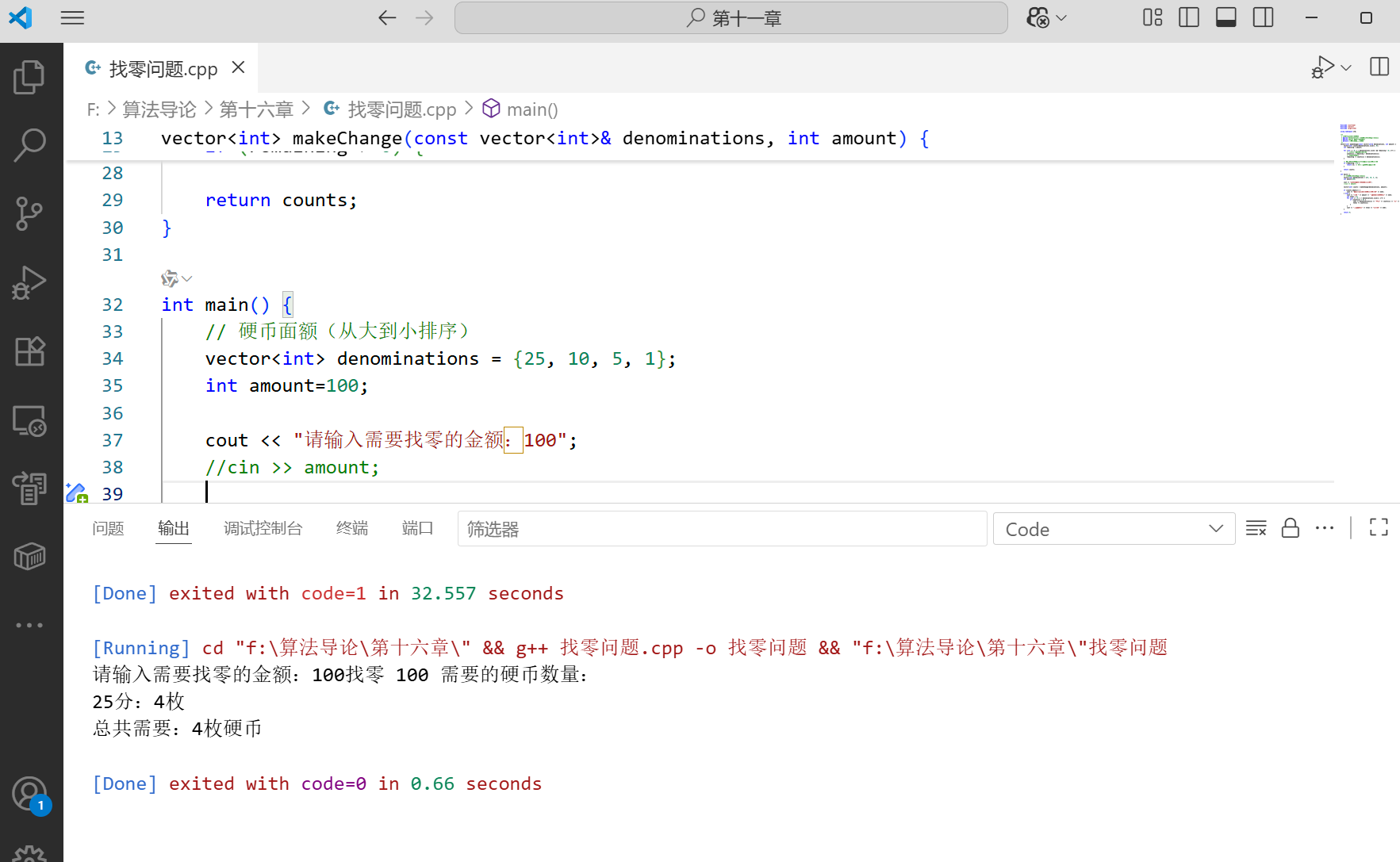Open the Accounts menu with badge
The image size is (1400, 862).
click(x=30, y=795)
